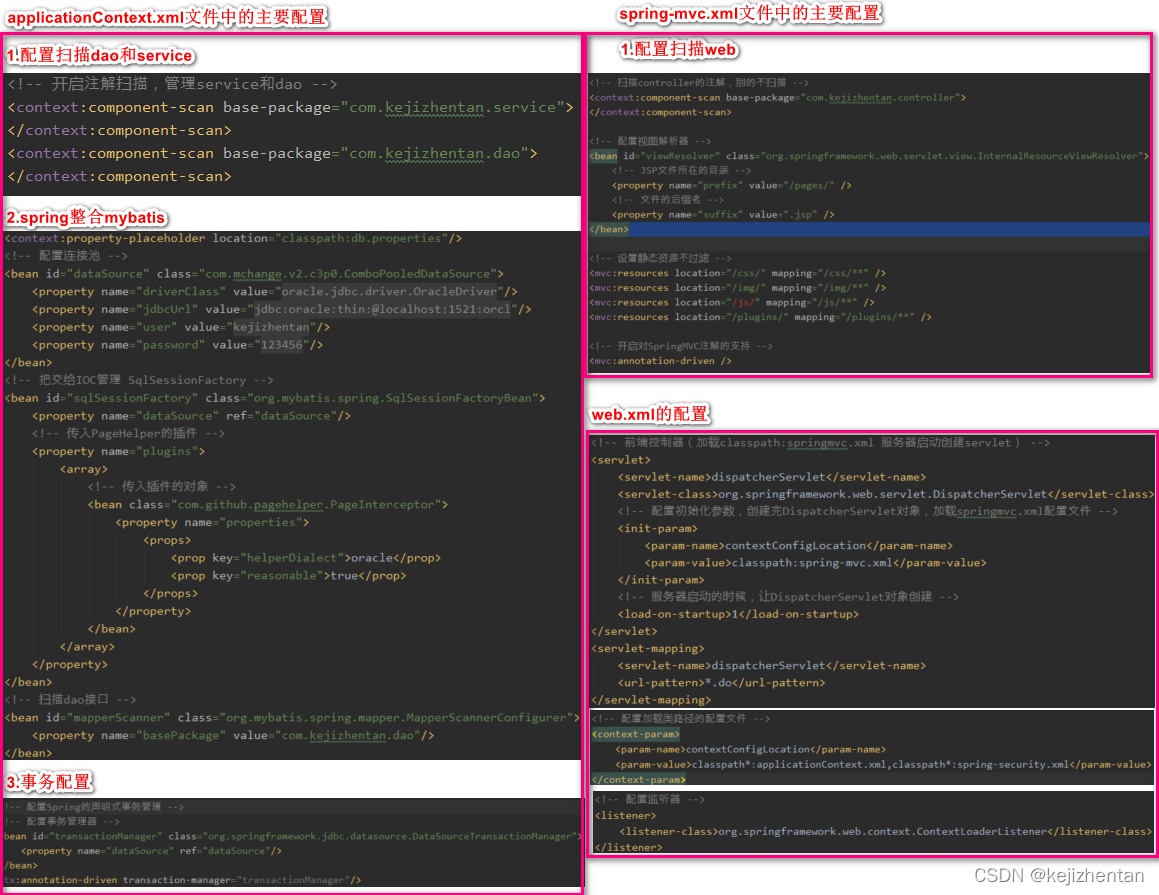Click the prefix property with value /pages/
This screenshot has width=1159, height=895.
click(x=732, y=185)
